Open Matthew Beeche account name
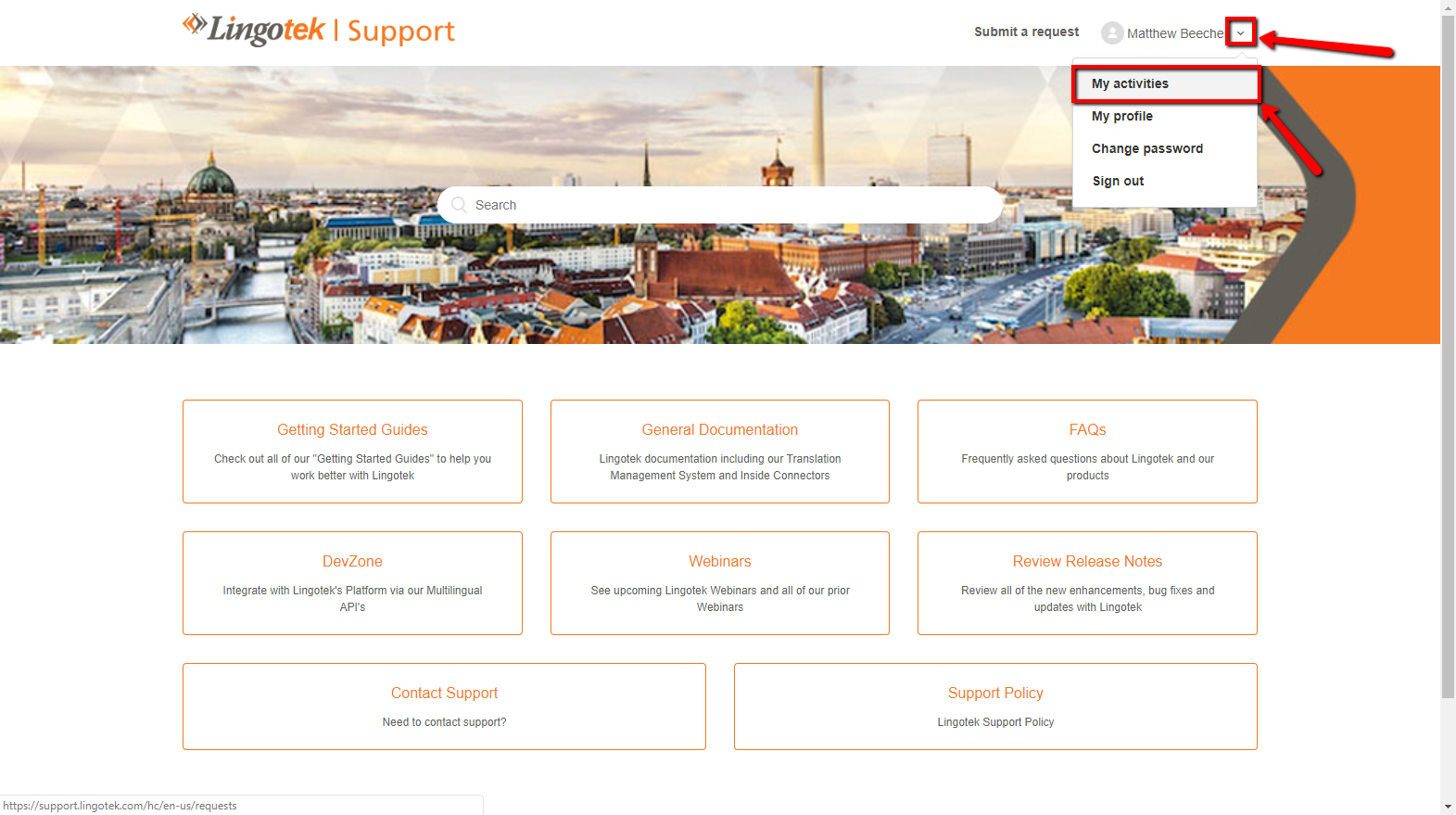The height and width of the screenshot is (815, 1456). [x=1175, y=33]
